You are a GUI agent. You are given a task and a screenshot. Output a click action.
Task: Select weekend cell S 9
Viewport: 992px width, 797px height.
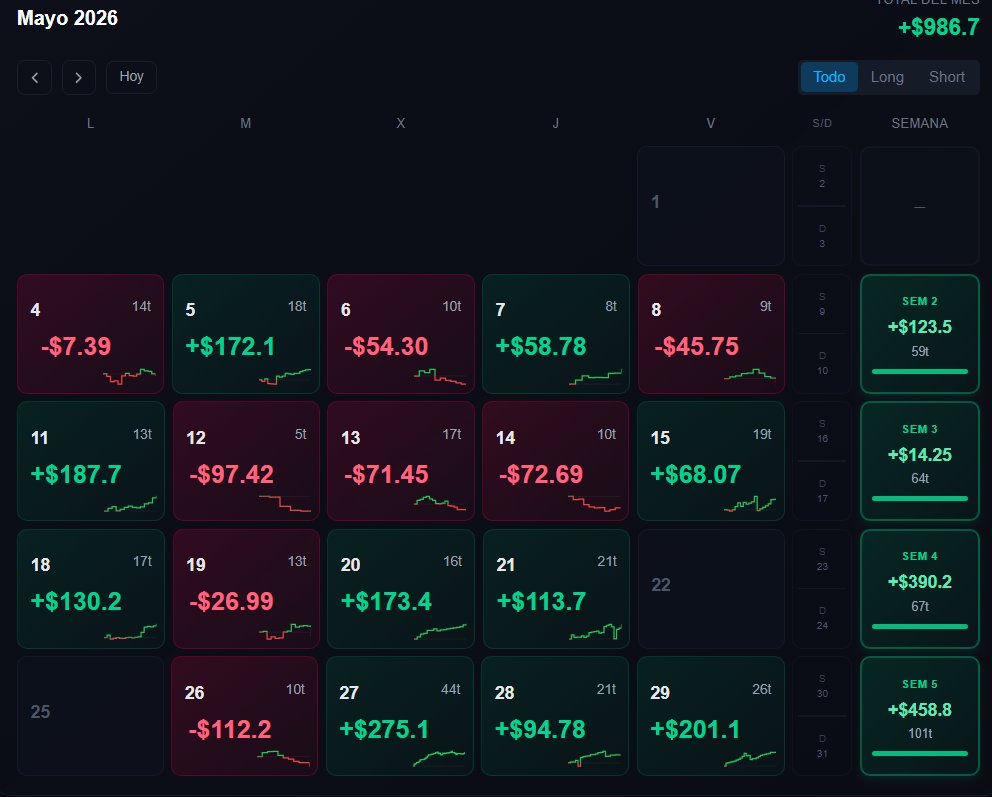(x=822, y=304)
